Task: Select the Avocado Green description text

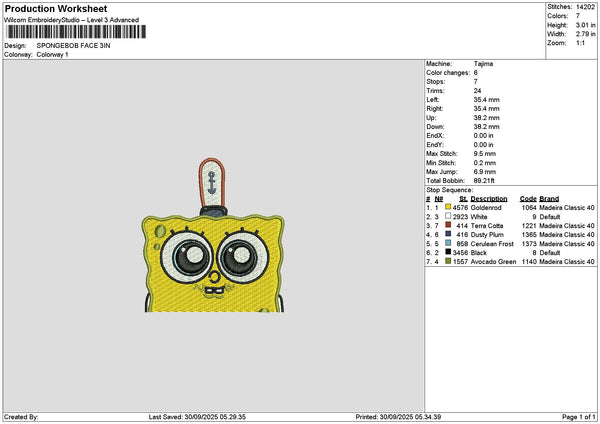Action: [493, 262]
